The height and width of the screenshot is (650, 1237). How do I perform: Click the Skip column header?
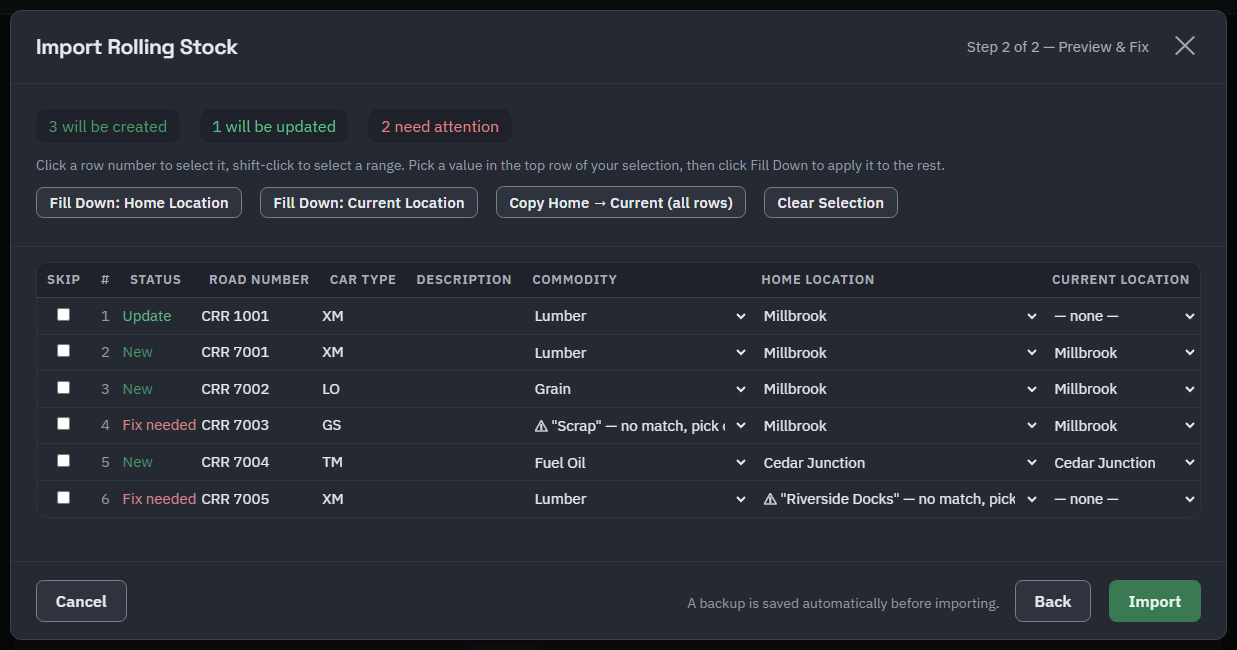(64, 280)
